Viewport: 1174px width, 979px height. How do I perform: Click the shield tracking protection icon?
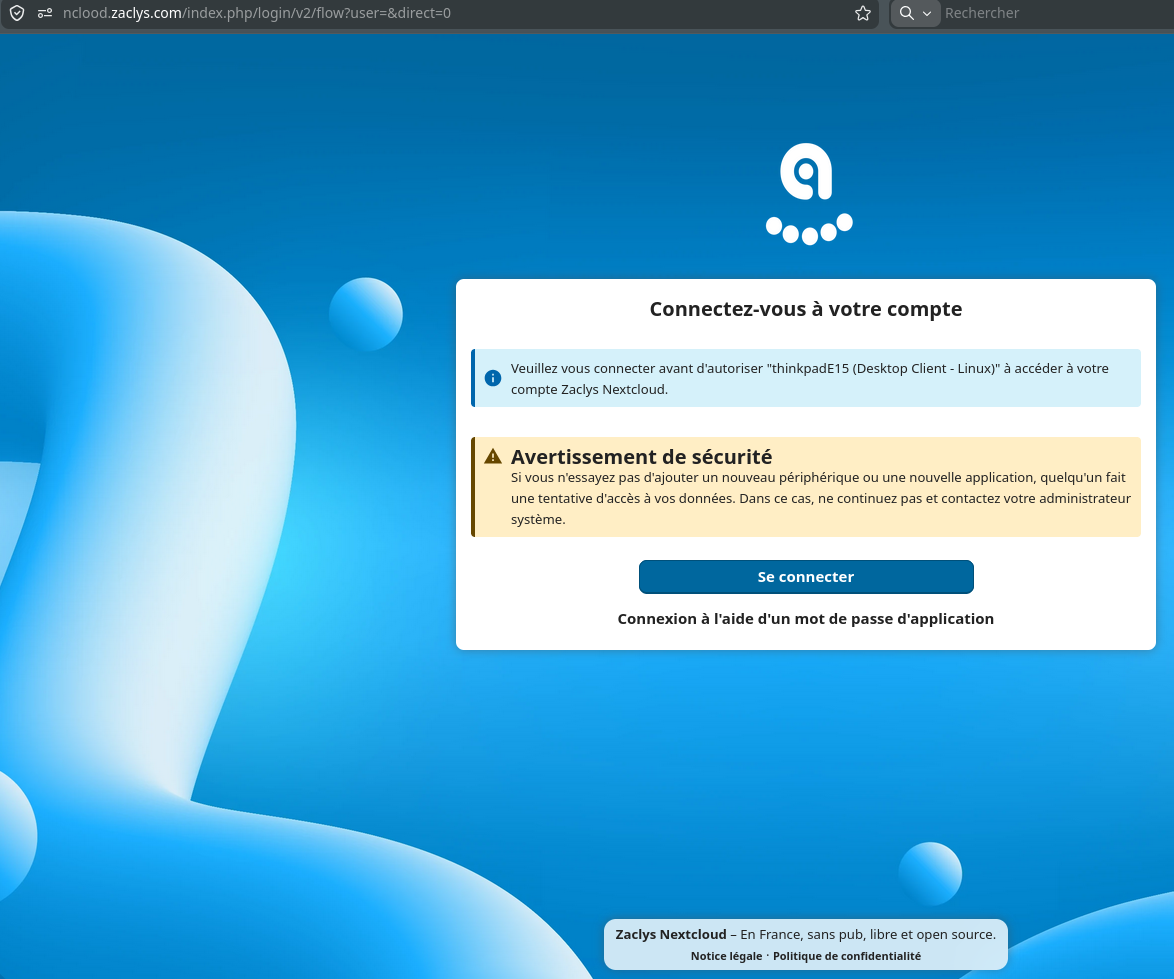click(x=16, y=13)
